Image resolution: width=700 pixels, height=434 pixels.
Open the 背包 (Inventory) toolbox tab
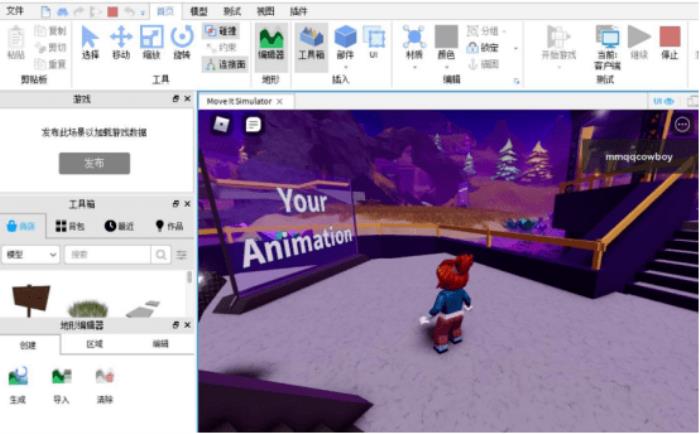point(70,226)
